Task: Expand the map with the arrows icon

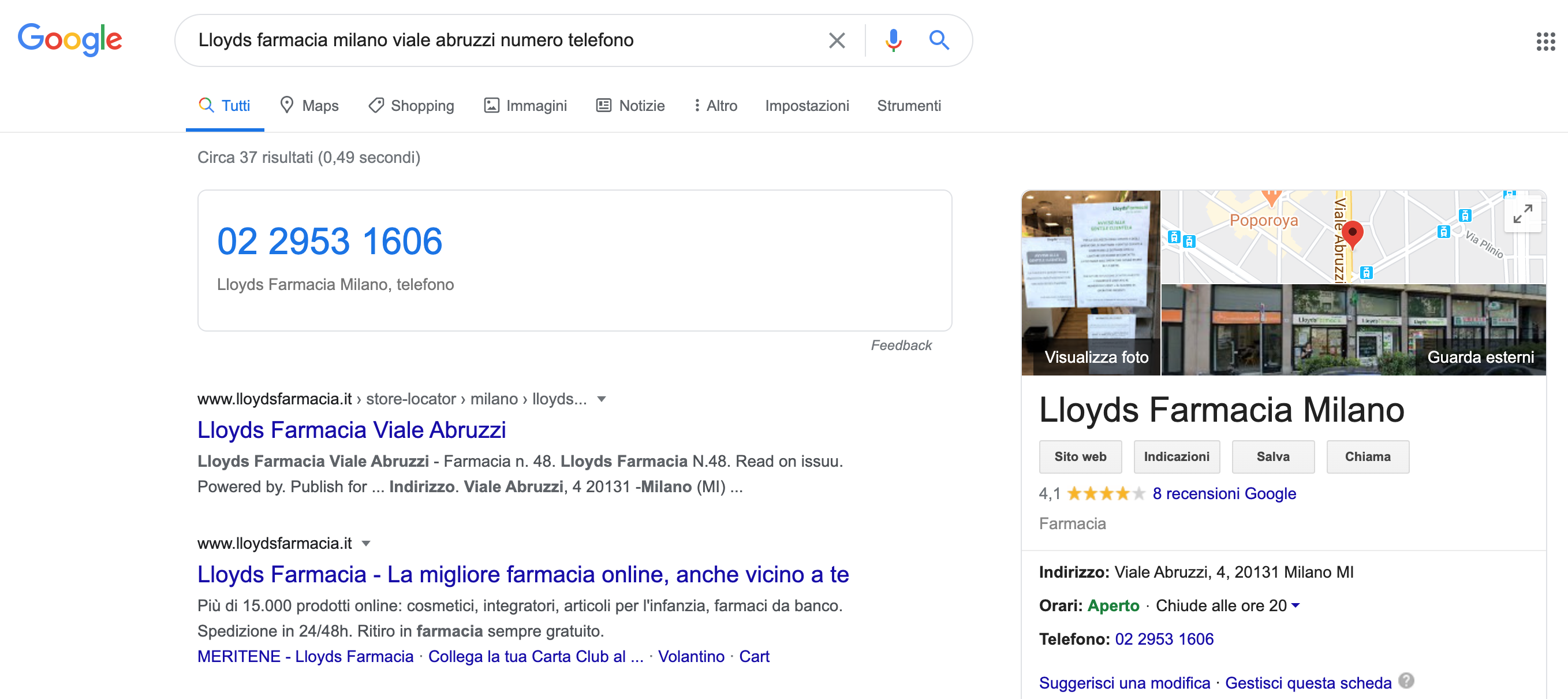Action: pos(1522,214)
